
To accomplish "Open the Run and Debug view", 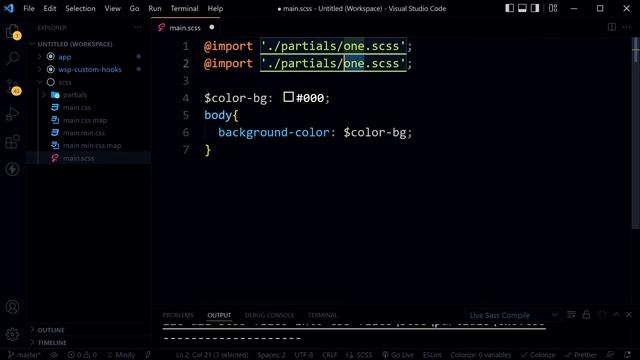I will [x=13, y=114].
